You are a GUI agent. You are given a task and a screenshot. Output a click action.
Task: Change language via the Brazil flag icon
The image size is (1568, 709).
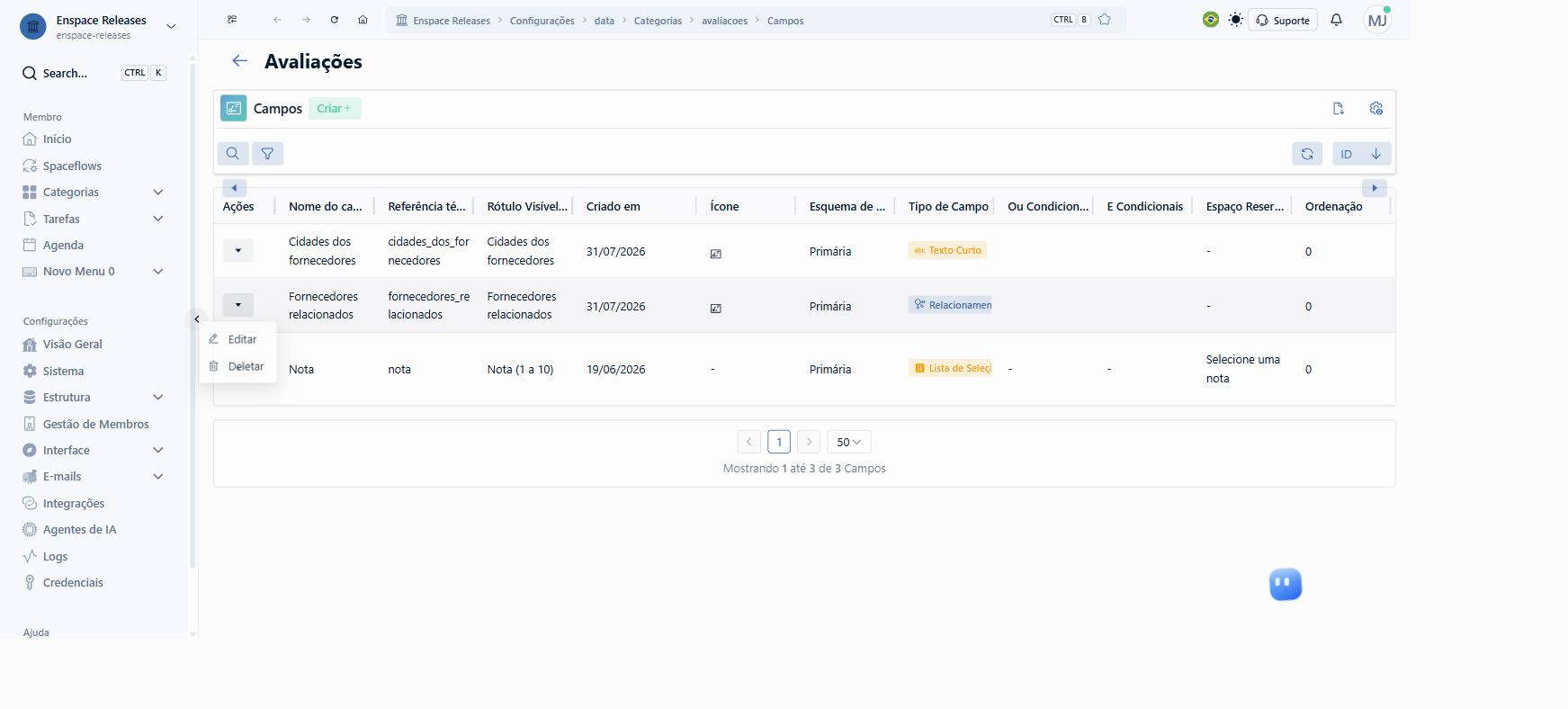(1211, 20)
